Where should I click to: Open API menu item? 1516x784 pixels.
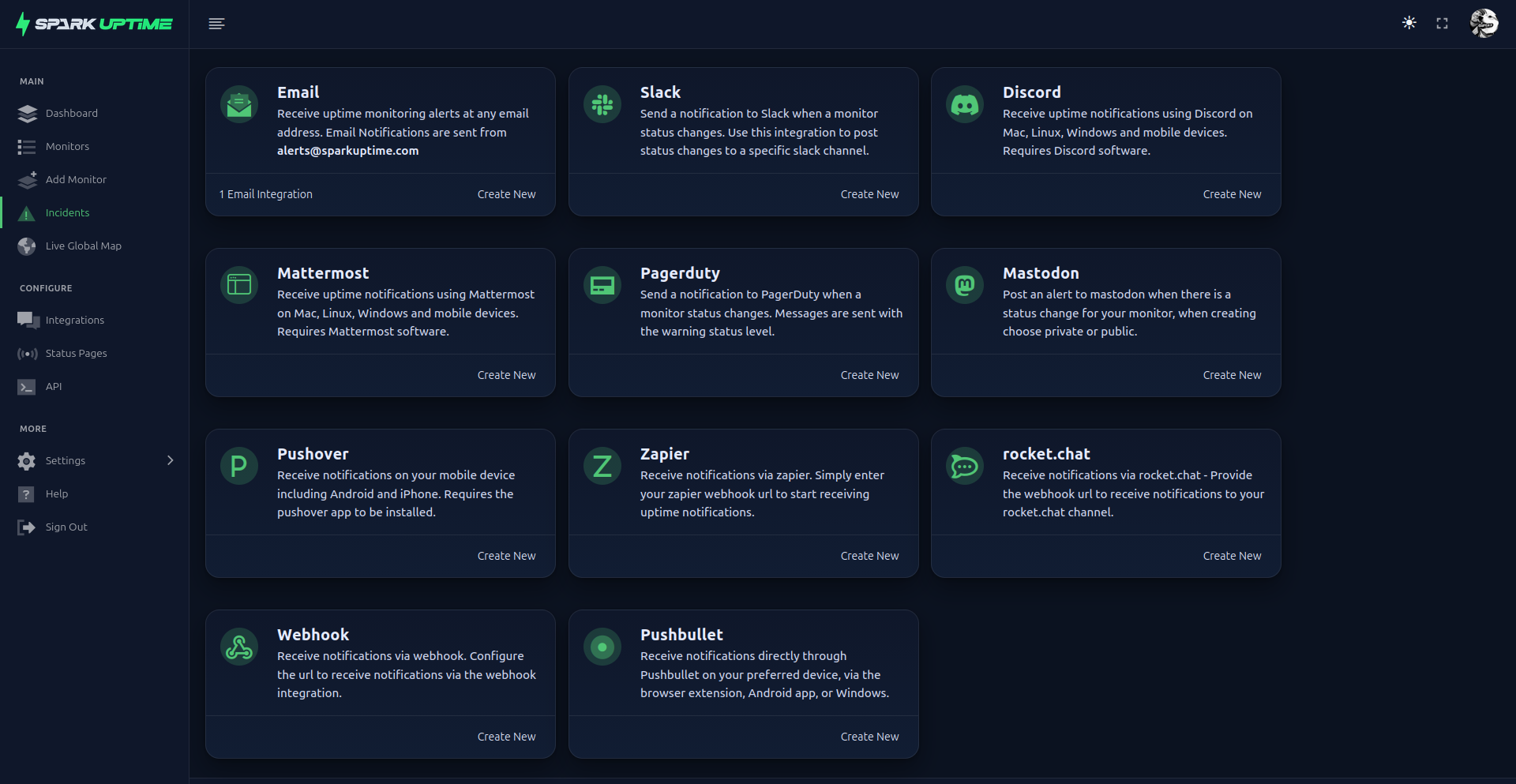point(54,387)
